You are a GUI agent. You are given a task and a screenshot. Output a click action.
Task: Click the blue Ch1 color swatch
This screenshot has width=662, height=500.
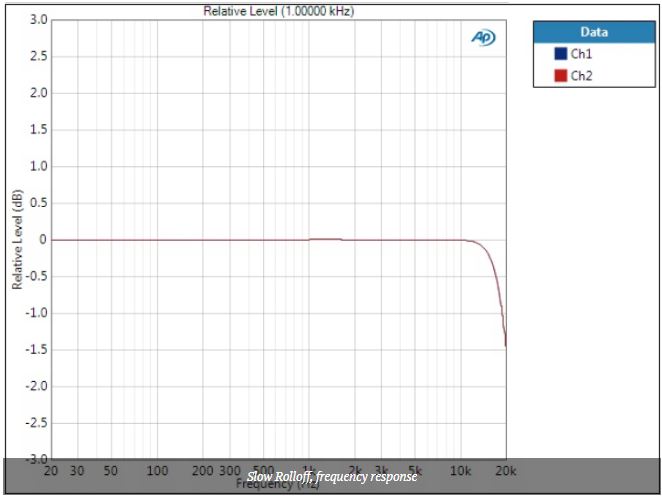(x=560, y=55)
